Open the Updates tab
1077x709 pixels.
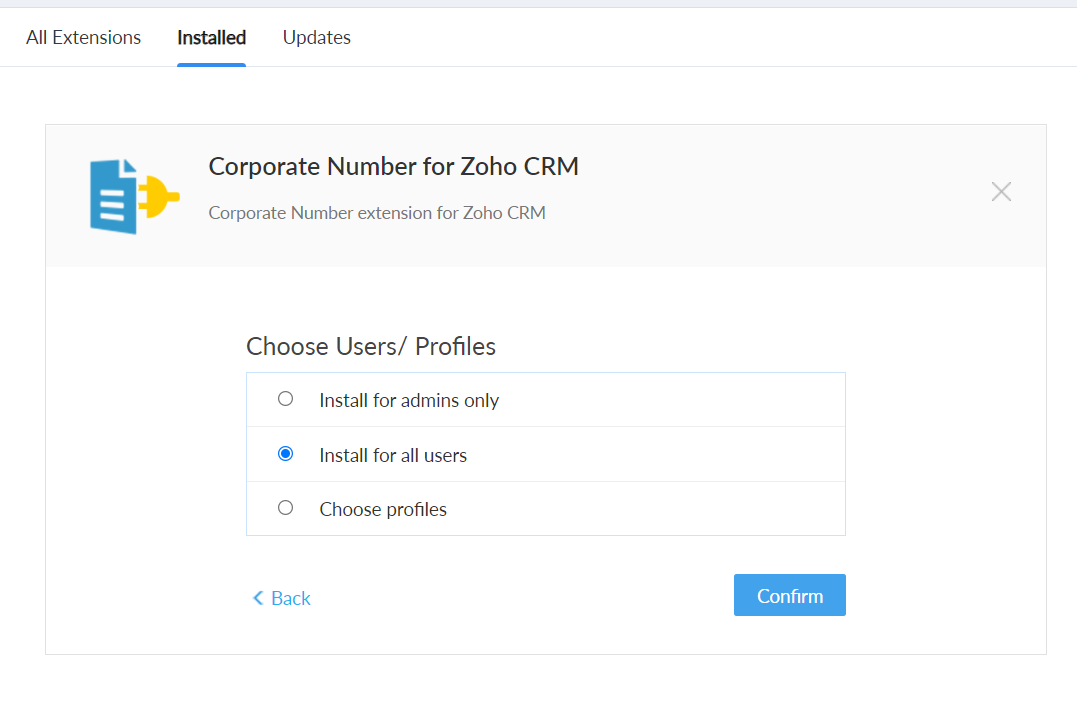tap(316, 38)
